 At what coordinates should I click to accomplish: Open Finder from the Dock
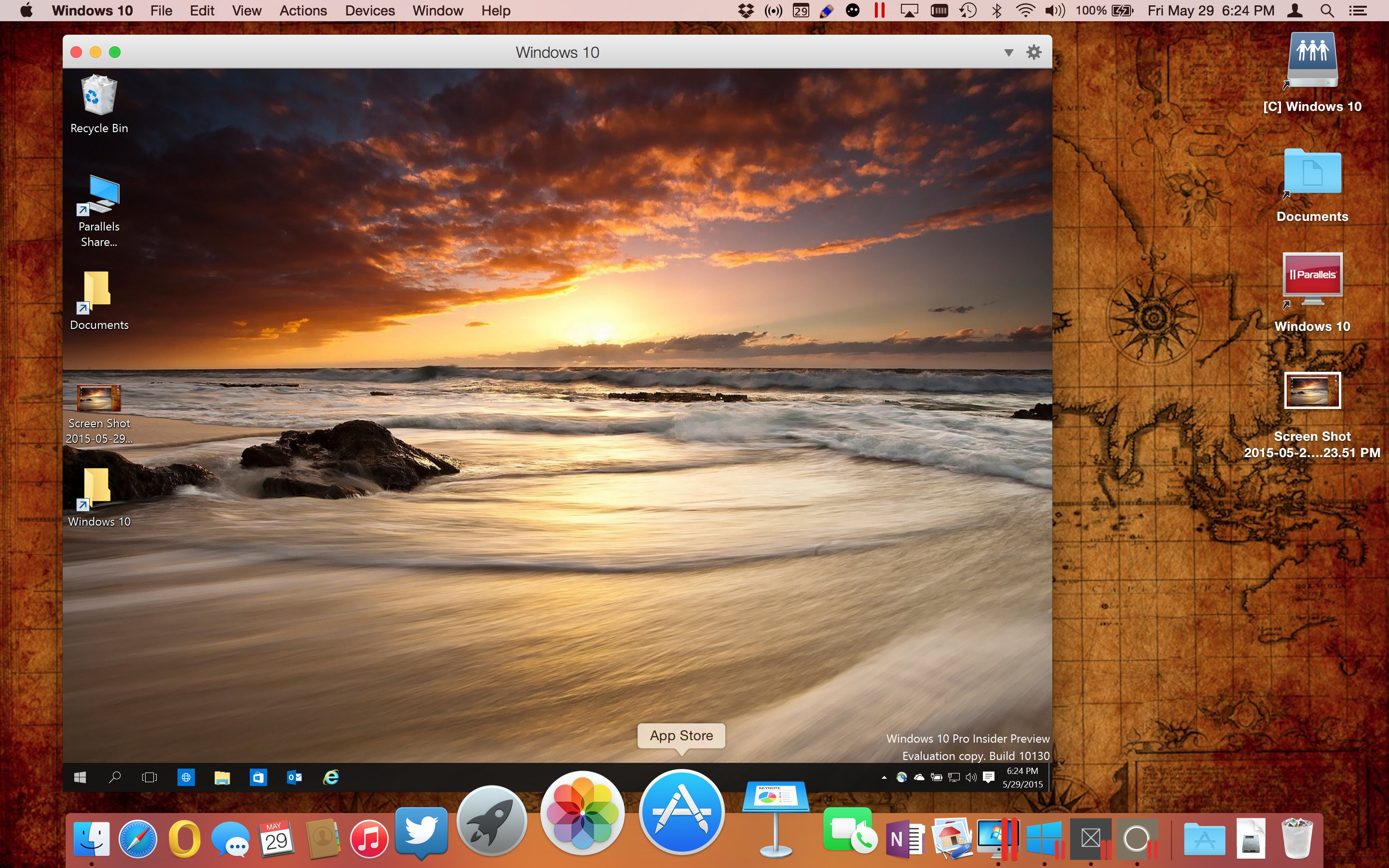[92, 839]
